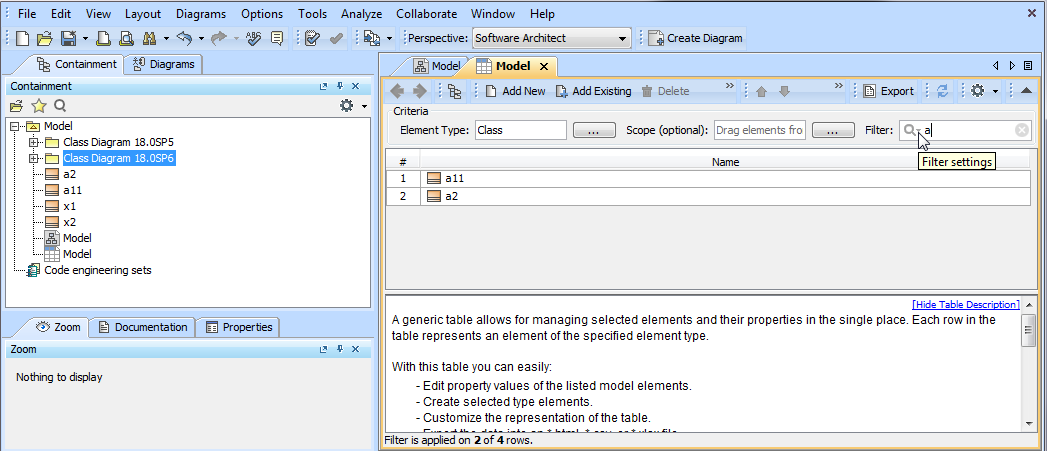The image size is (1047, 451).
Task: Clear the filter text with X icon
Action: 1021,130
